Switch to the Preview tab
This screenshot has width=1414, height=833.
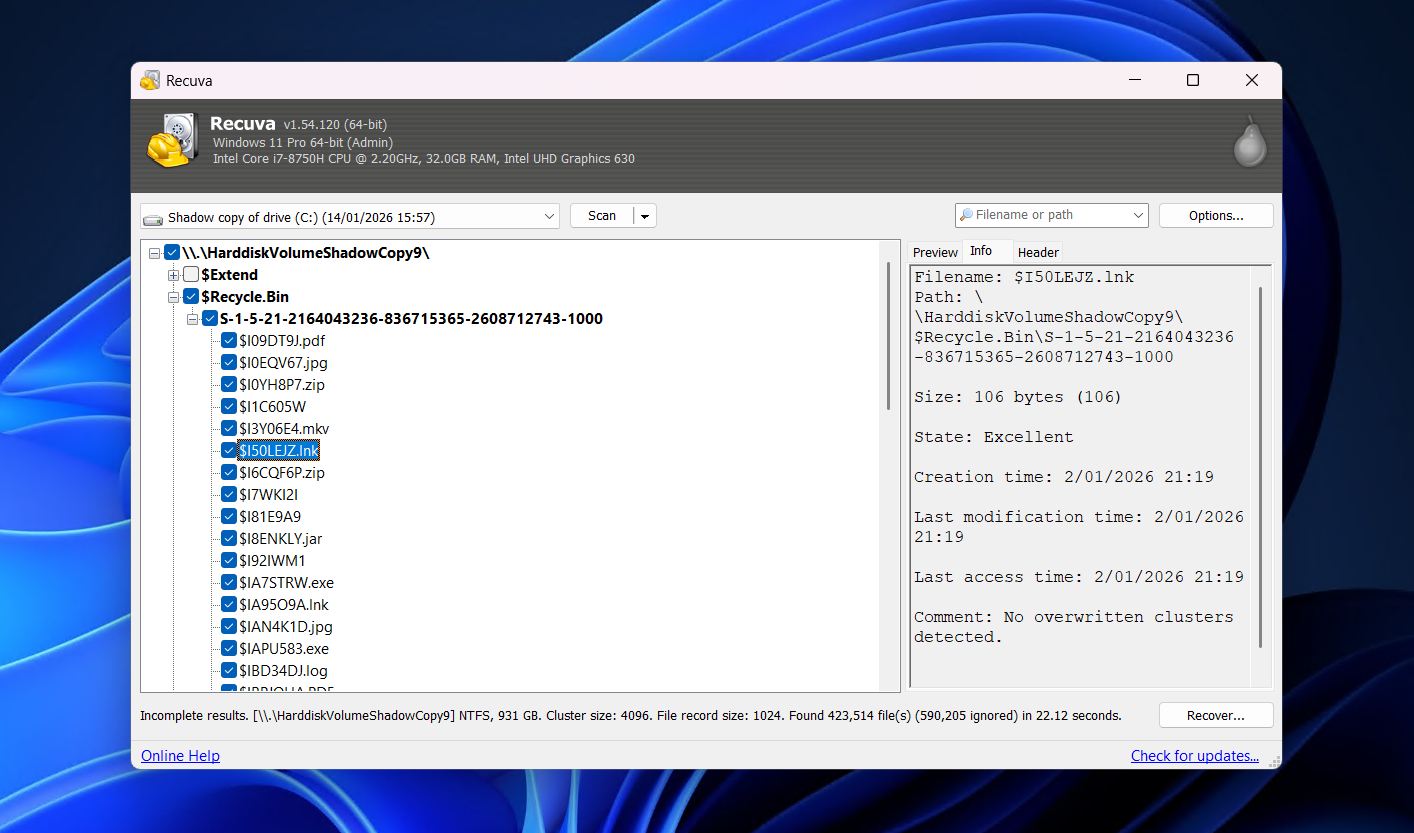coord(934,252)
